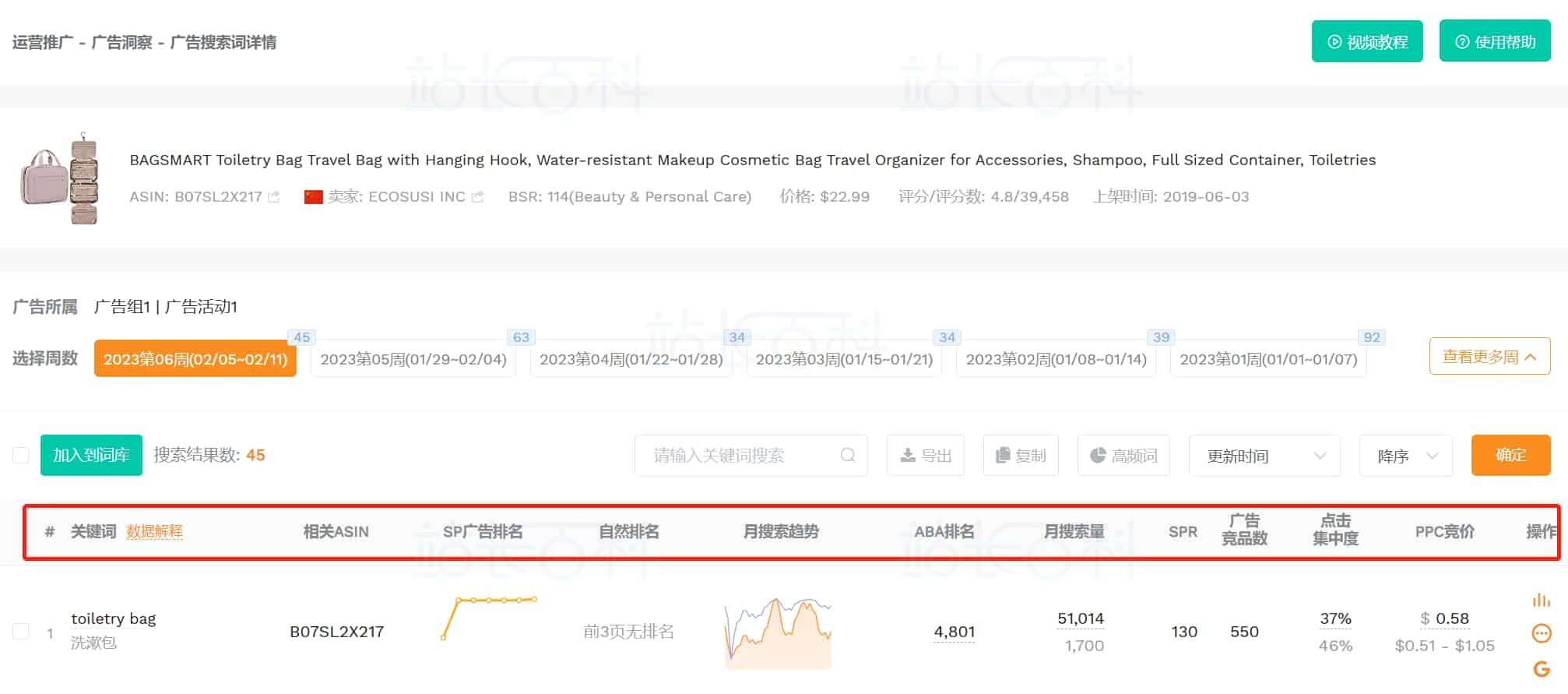
Task: Tick the select-all checkbox beside 加入到词库
Action: (21, 455)
